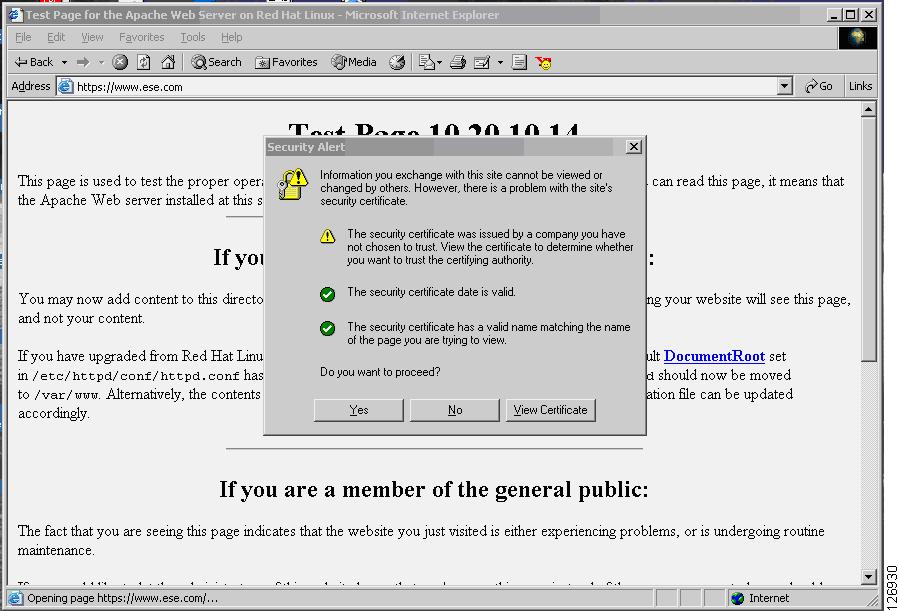Click the vertical scrollbar thumb
Viewport: 899px width, 611px height.
(869, 239)
